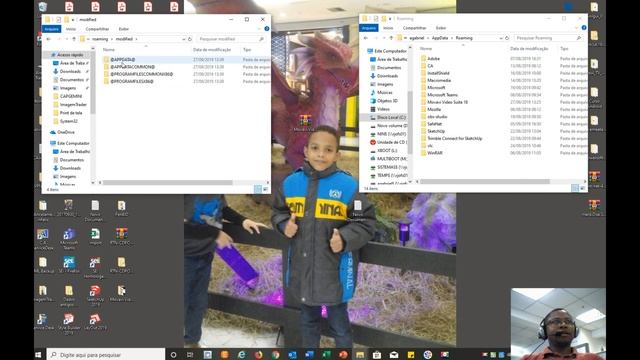Select the obs-studio folder
The height and width of the screenshot is (360, 640).
point(437,117)
